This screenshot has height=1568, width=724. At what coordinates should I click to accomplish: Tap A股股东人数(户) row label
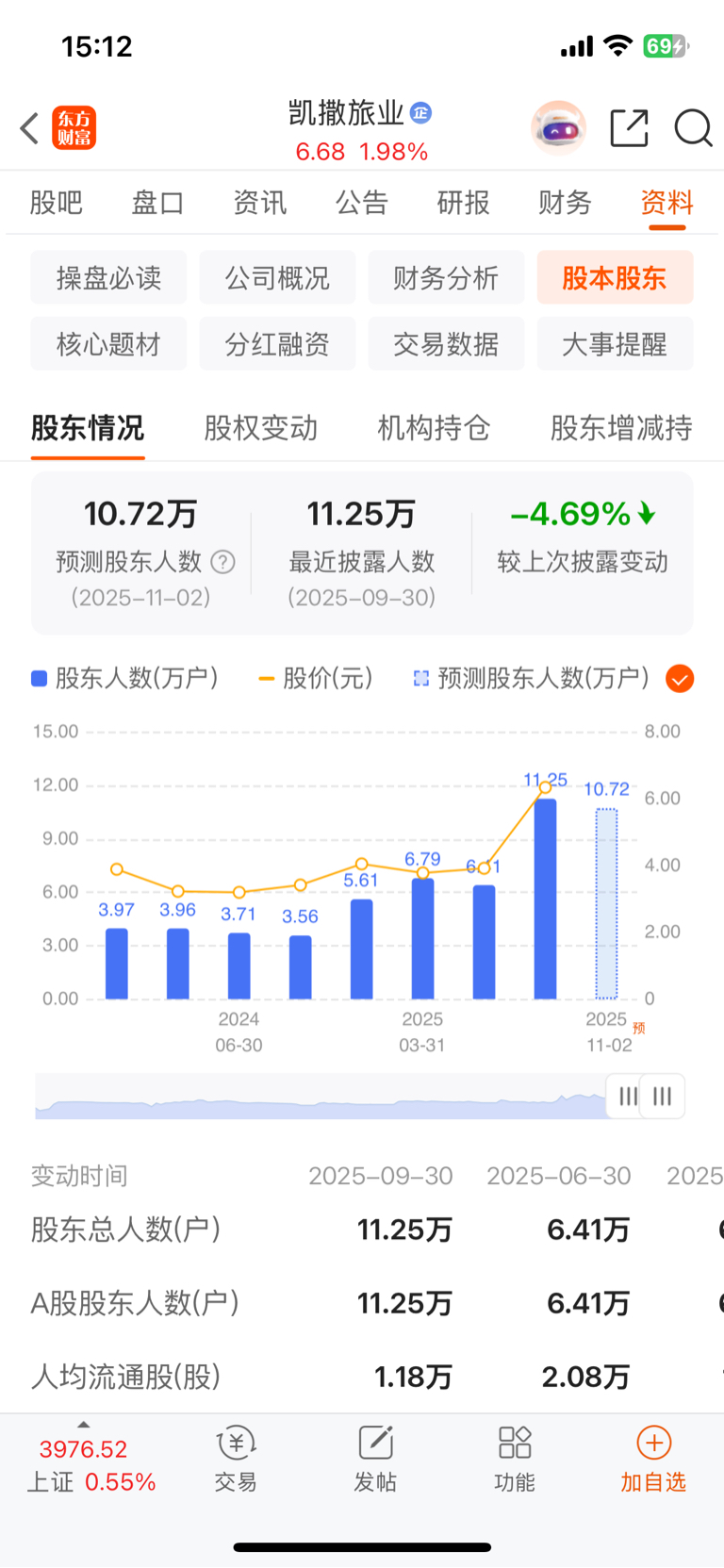(x=135, y=1303)
